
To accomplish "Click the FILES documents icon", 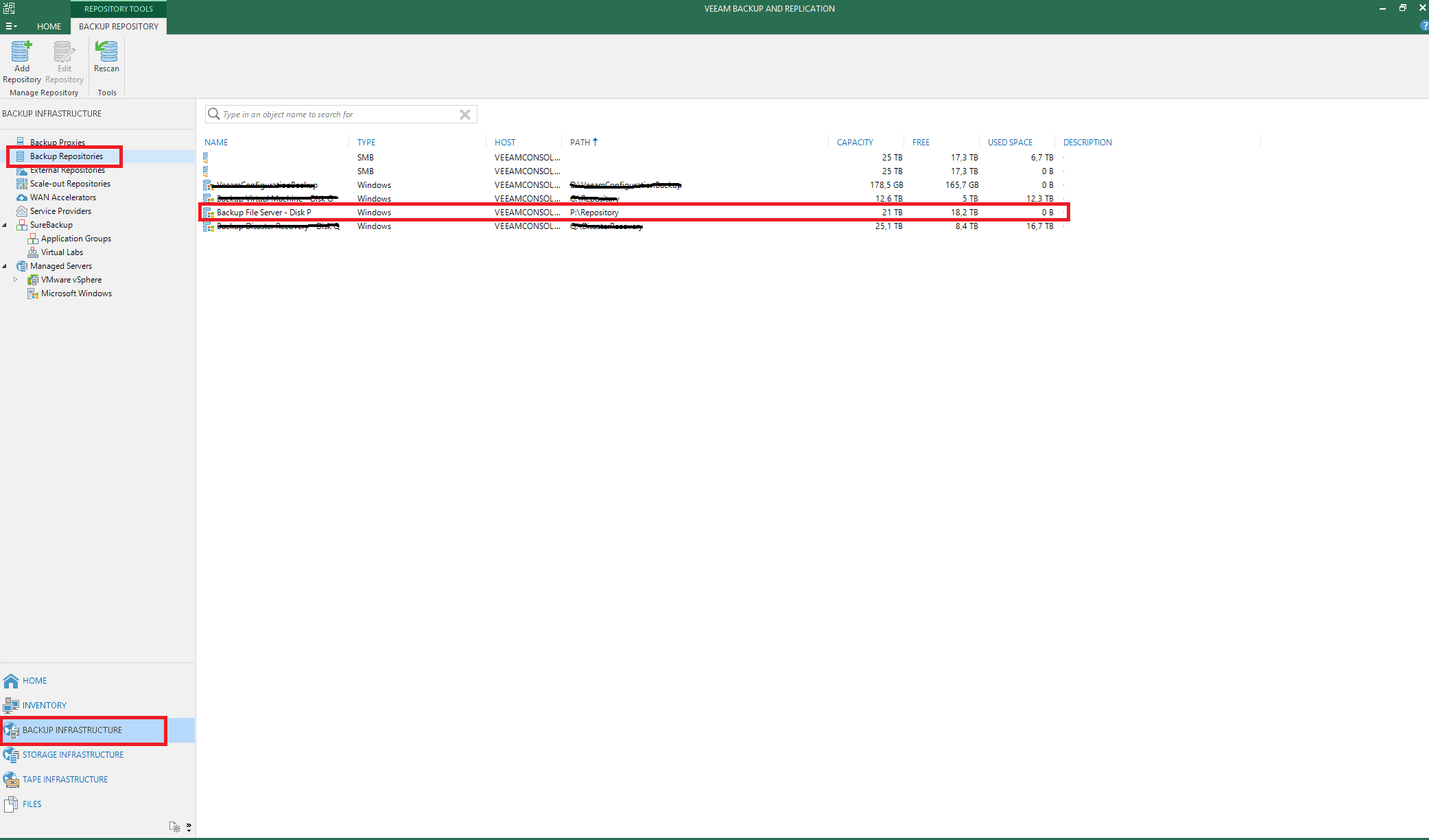I will pos(11,804).
